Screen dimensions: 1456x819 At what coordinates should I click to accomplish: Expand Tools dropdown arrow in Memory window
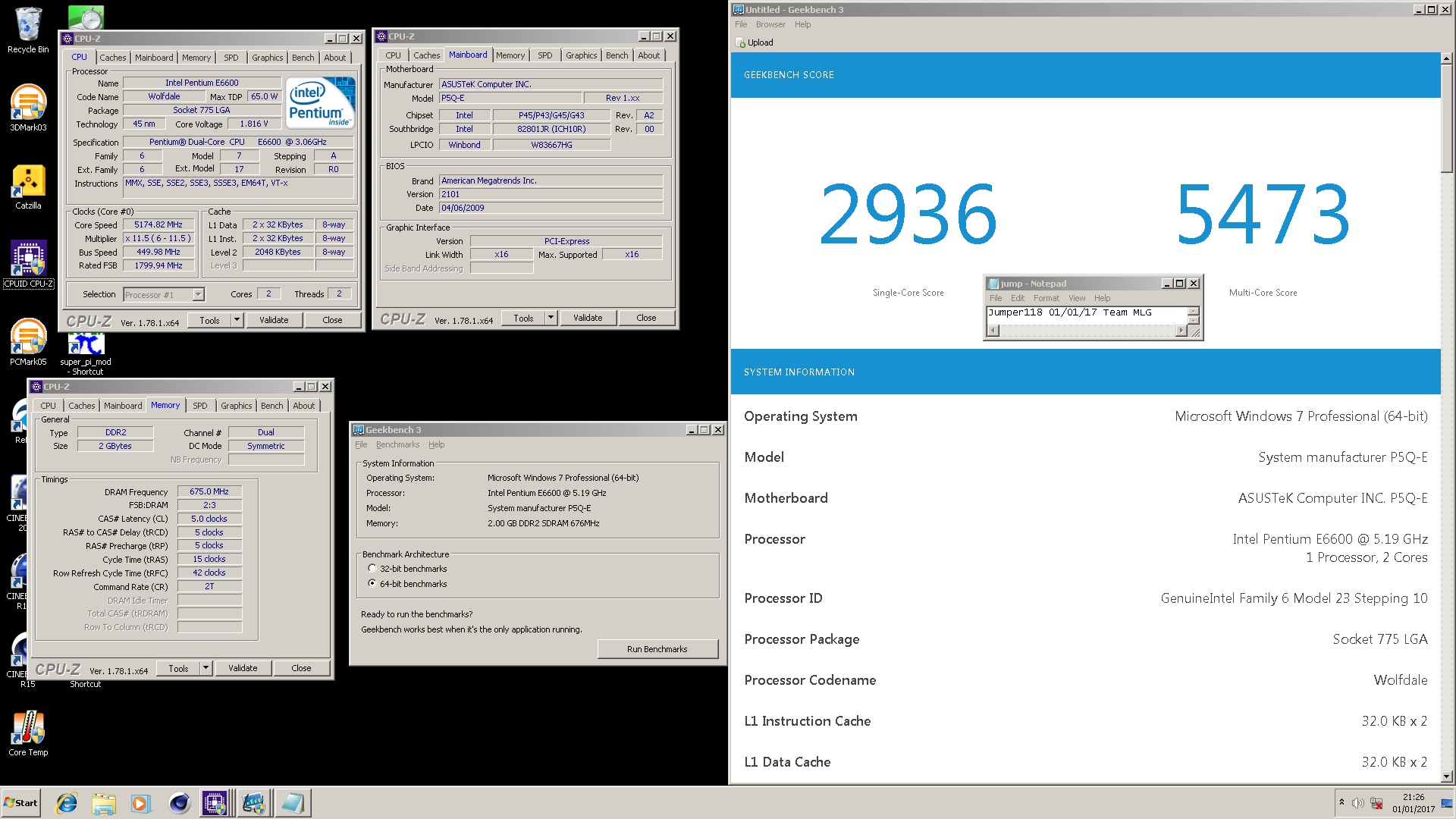tap(206, 668)
